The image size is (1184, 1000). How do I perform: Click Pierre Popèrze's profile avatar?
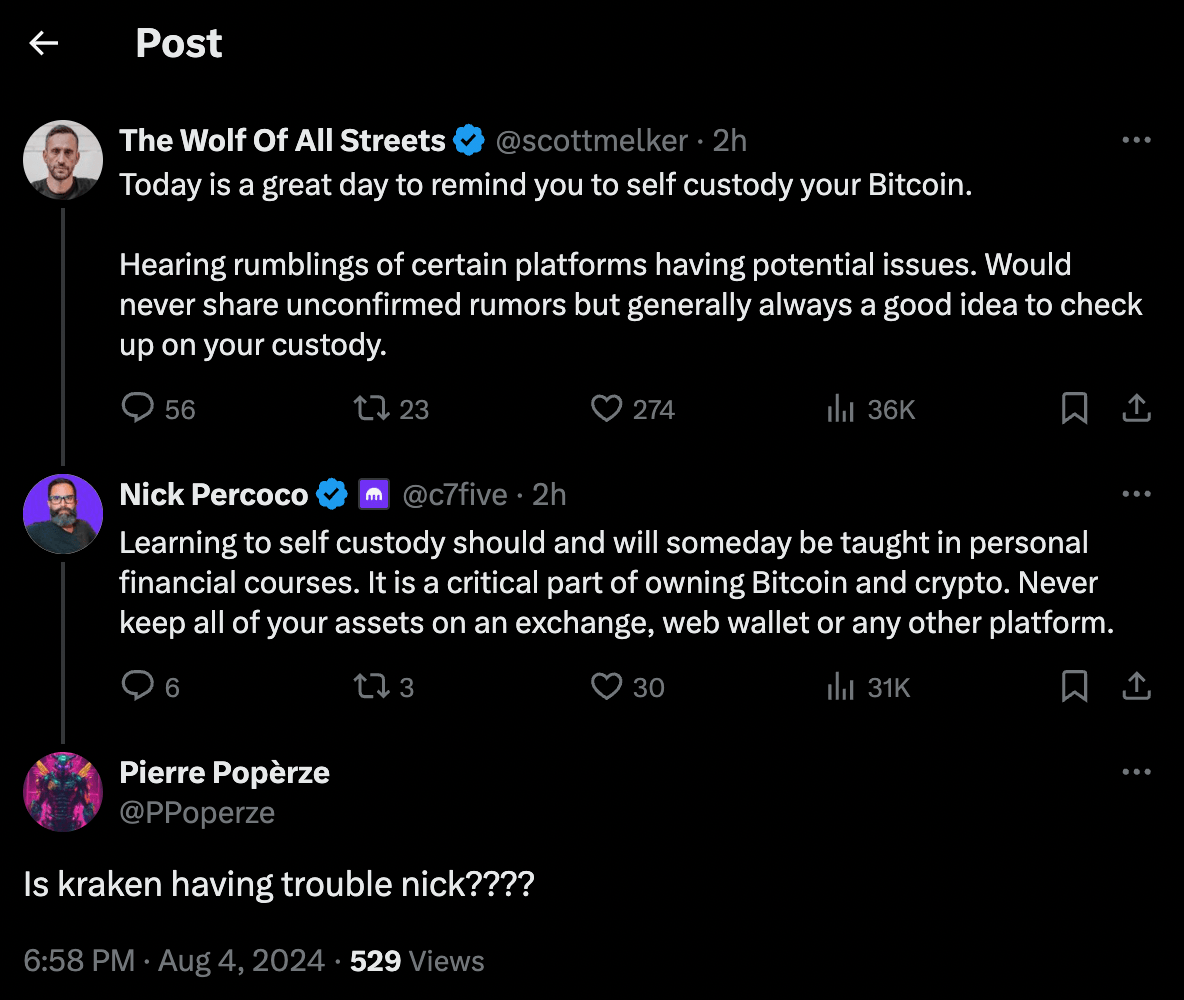[63, 792]
